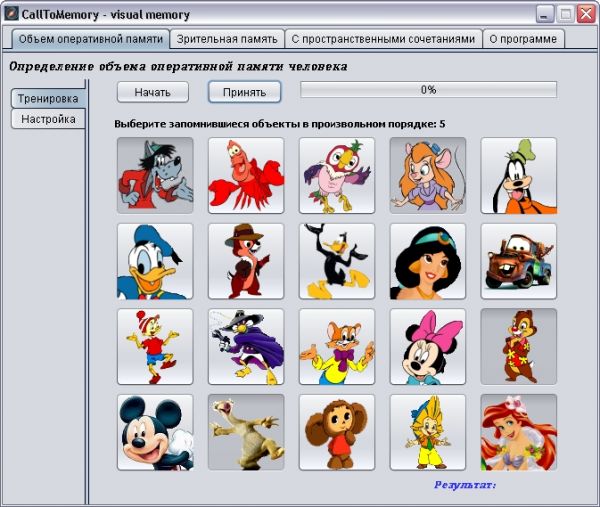
Task: Click the instruction text about выбранные объекты
Action: coord(279,124)
